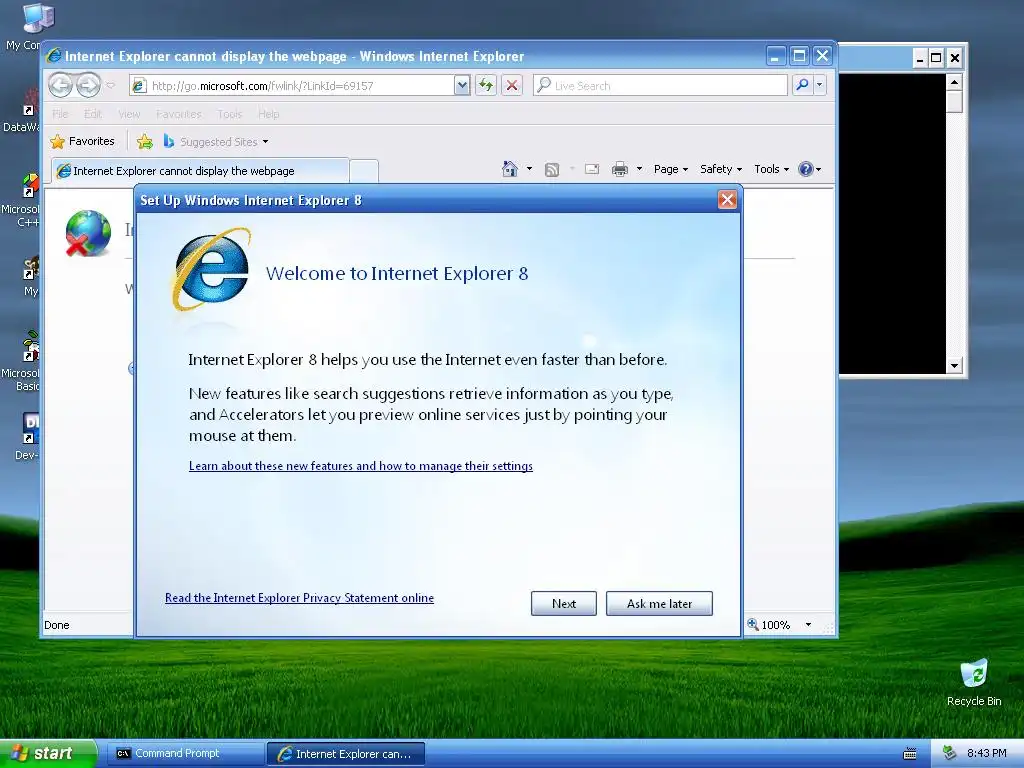This screenshot has height=768, width=1024.
Task: Open the Help menu
Action: tap(268, 114)
